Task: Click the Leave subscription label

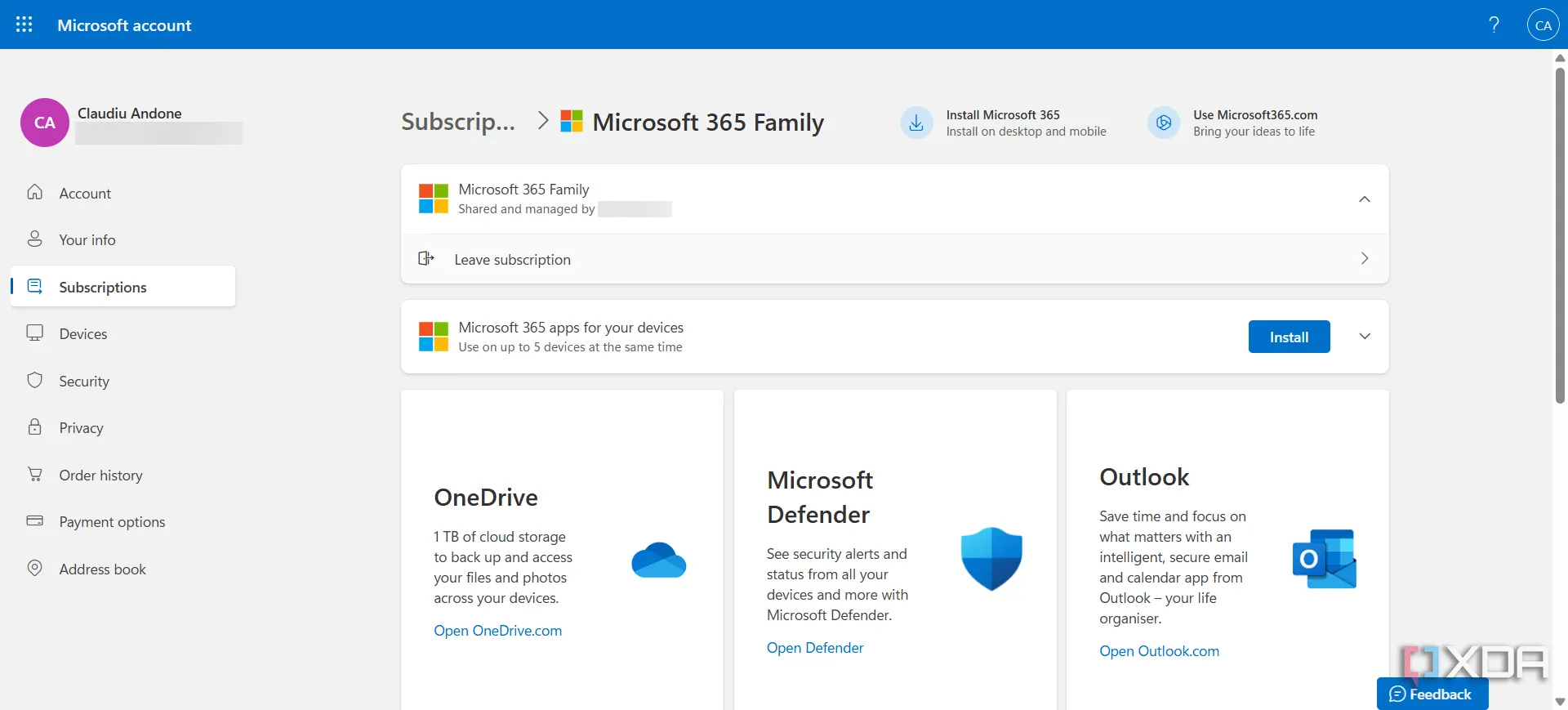Action: 512,259
